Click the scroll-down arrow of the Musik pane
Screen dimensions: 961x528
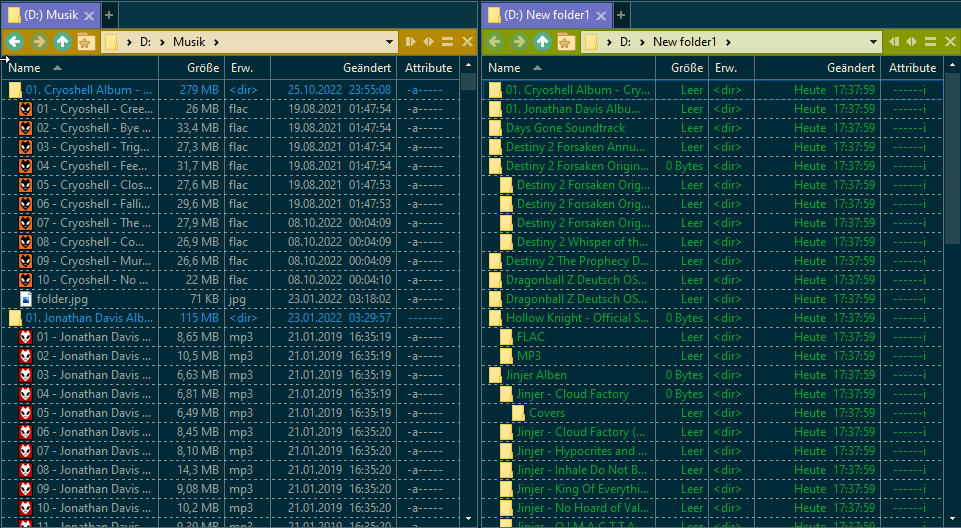(469, 518)
